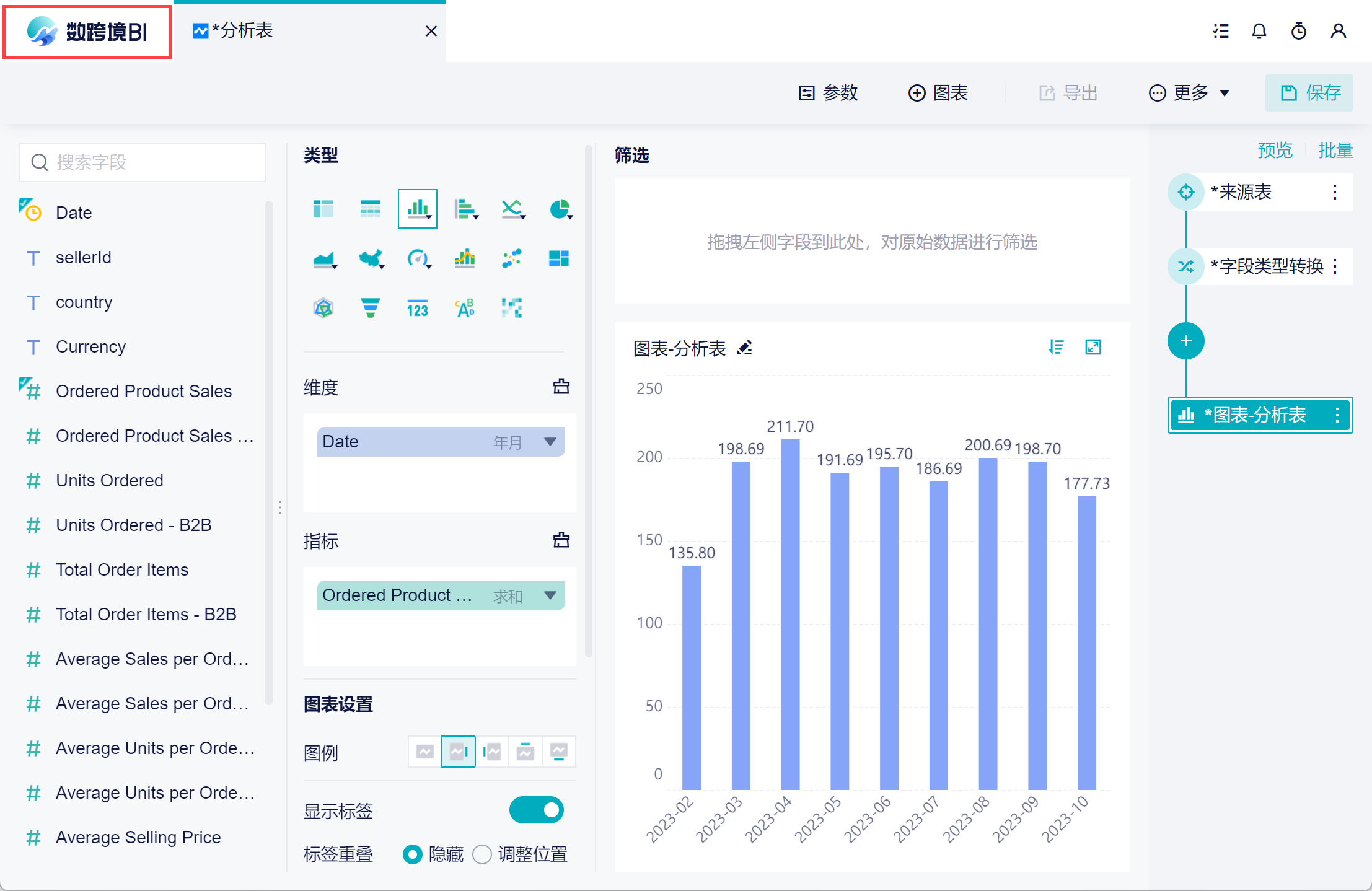Open the Ordered Product sum dropdown

550,595
